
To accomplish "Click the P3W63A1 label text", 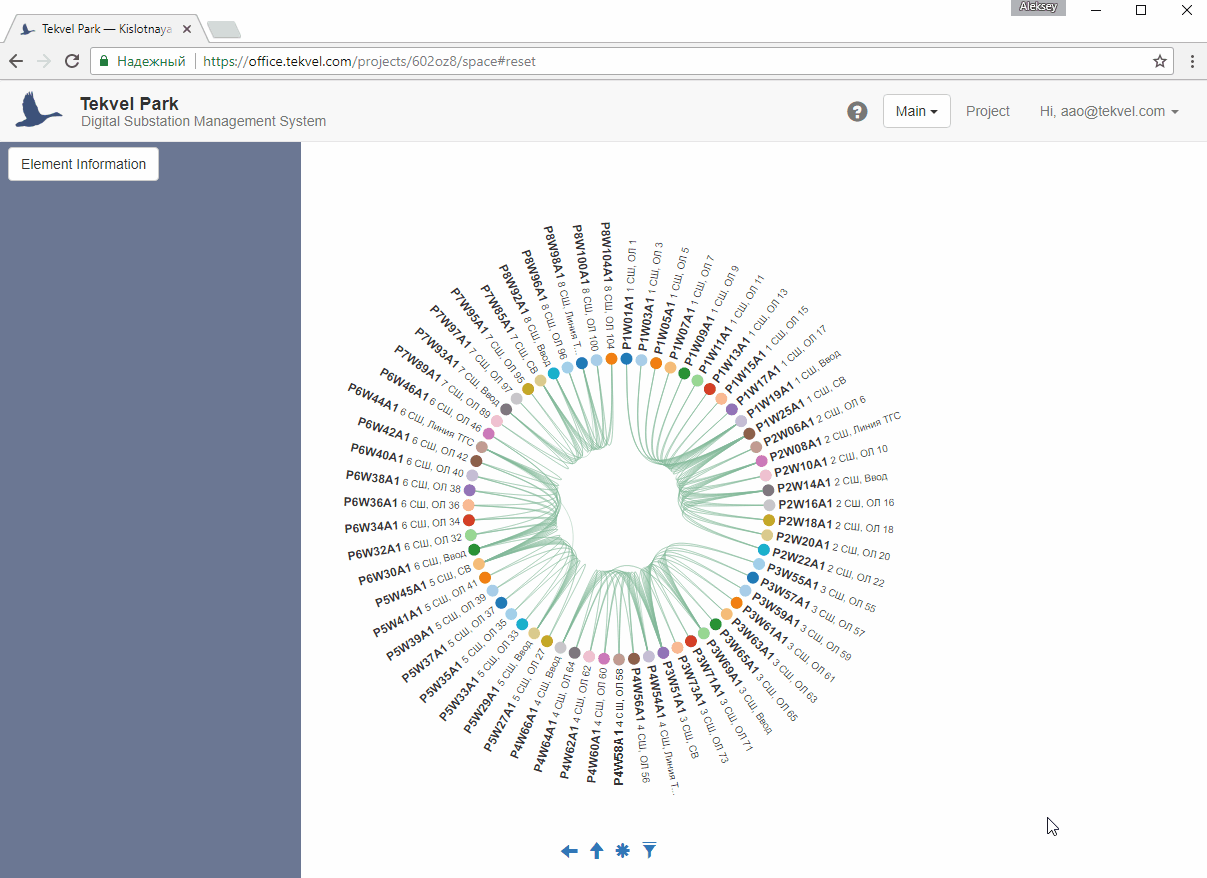I will click(751, 639).
